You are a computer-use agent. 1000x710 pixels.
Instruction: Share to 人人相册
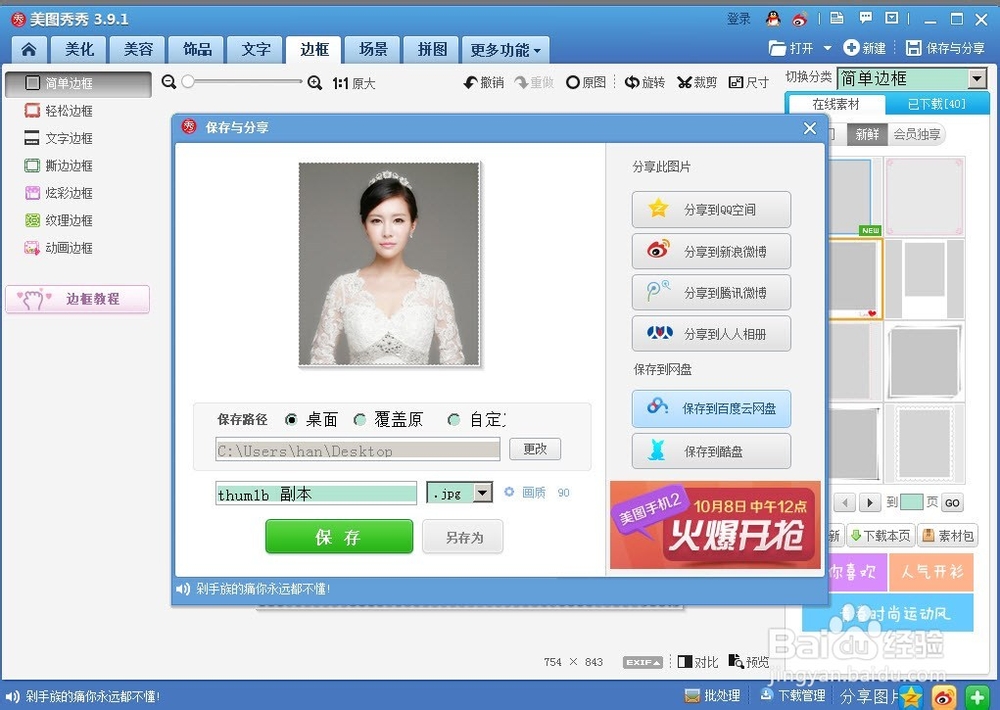coord(711,334)
